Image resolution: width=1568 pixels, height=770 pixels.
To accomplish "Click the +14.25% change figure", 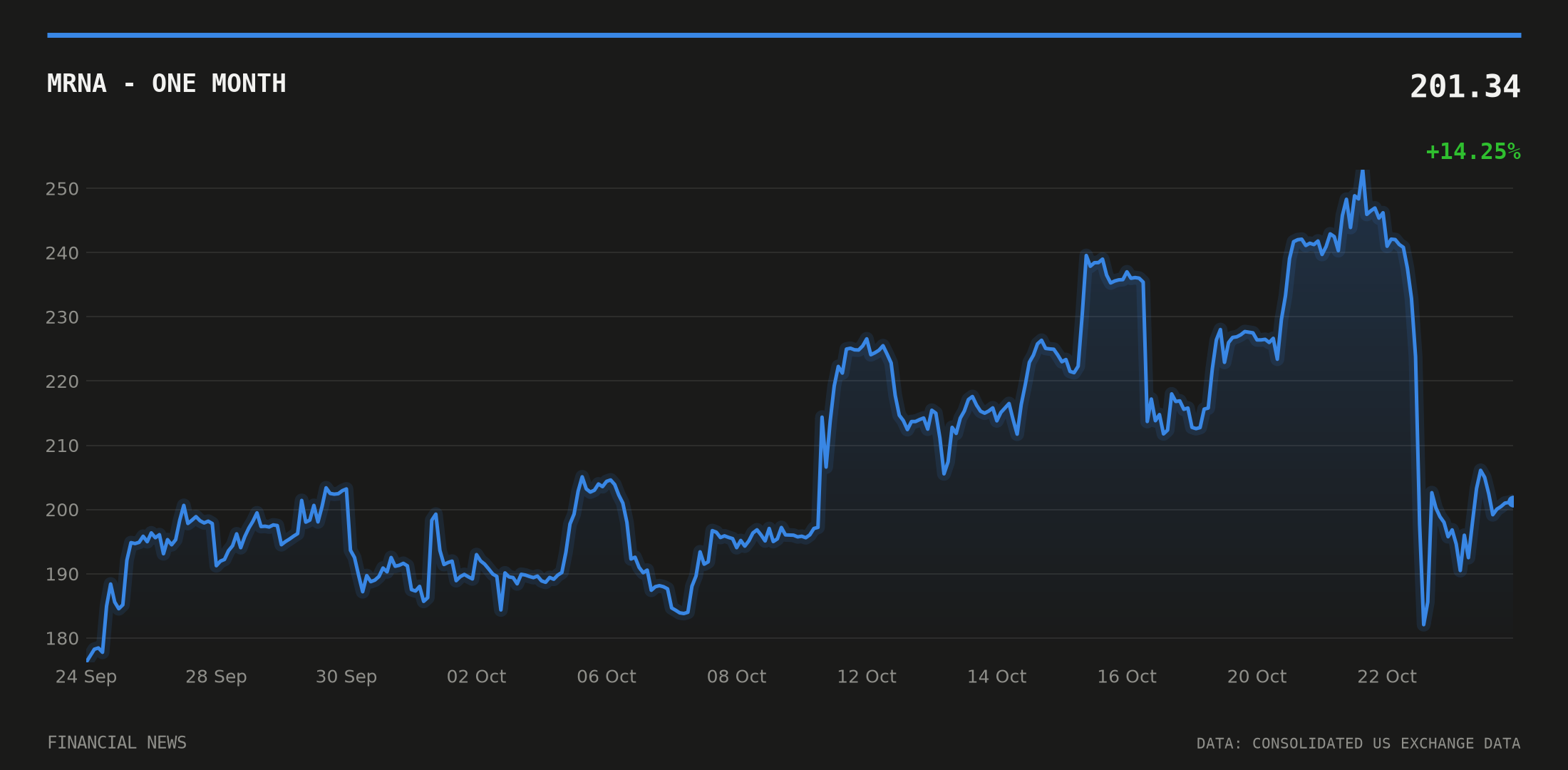I will pos(1472,151).
